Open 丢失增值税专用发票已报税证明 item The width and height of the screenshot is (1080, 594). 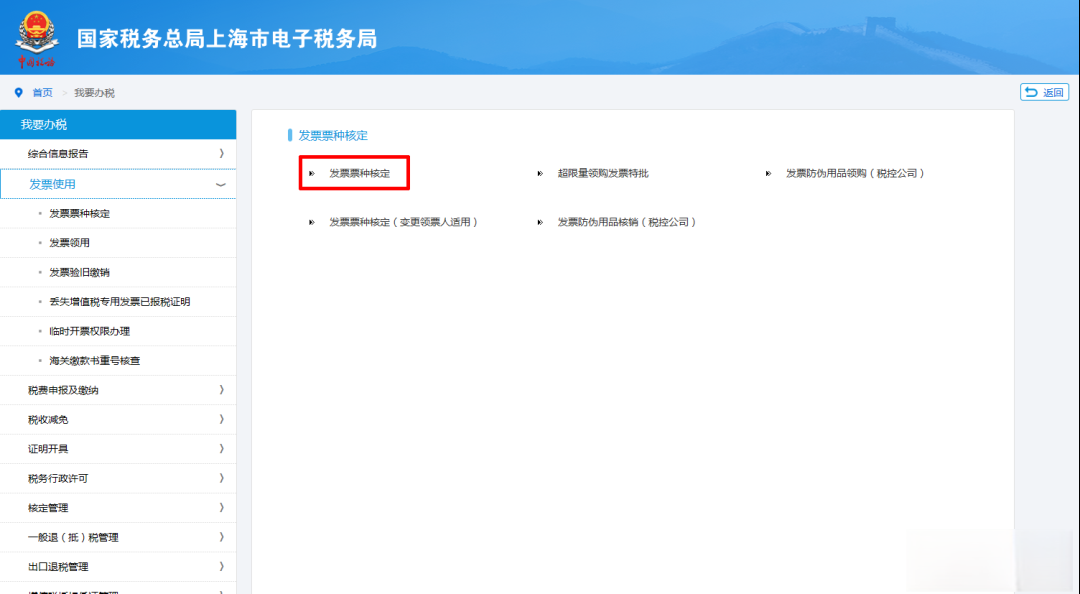[x=119, y=302]
